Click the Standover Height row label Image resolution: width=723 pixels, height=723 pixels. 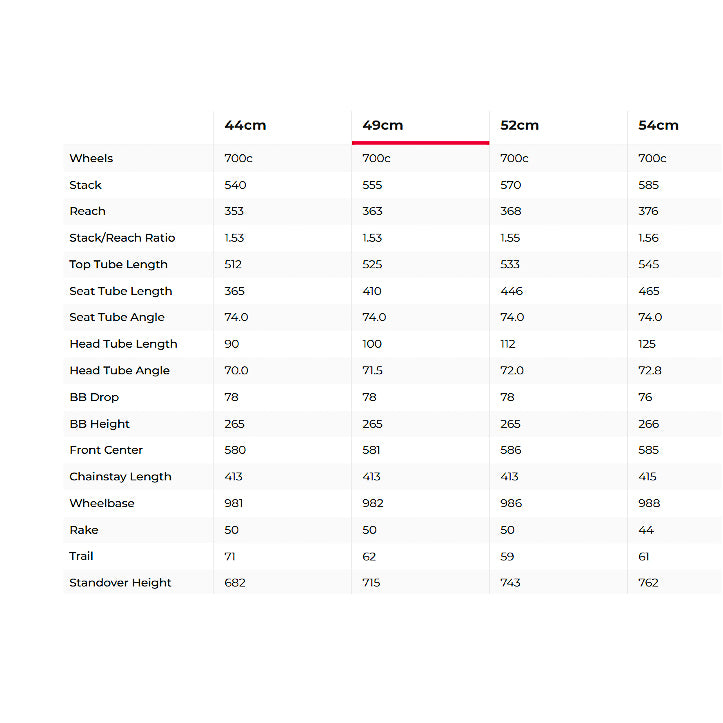click(x=120, y=583)
